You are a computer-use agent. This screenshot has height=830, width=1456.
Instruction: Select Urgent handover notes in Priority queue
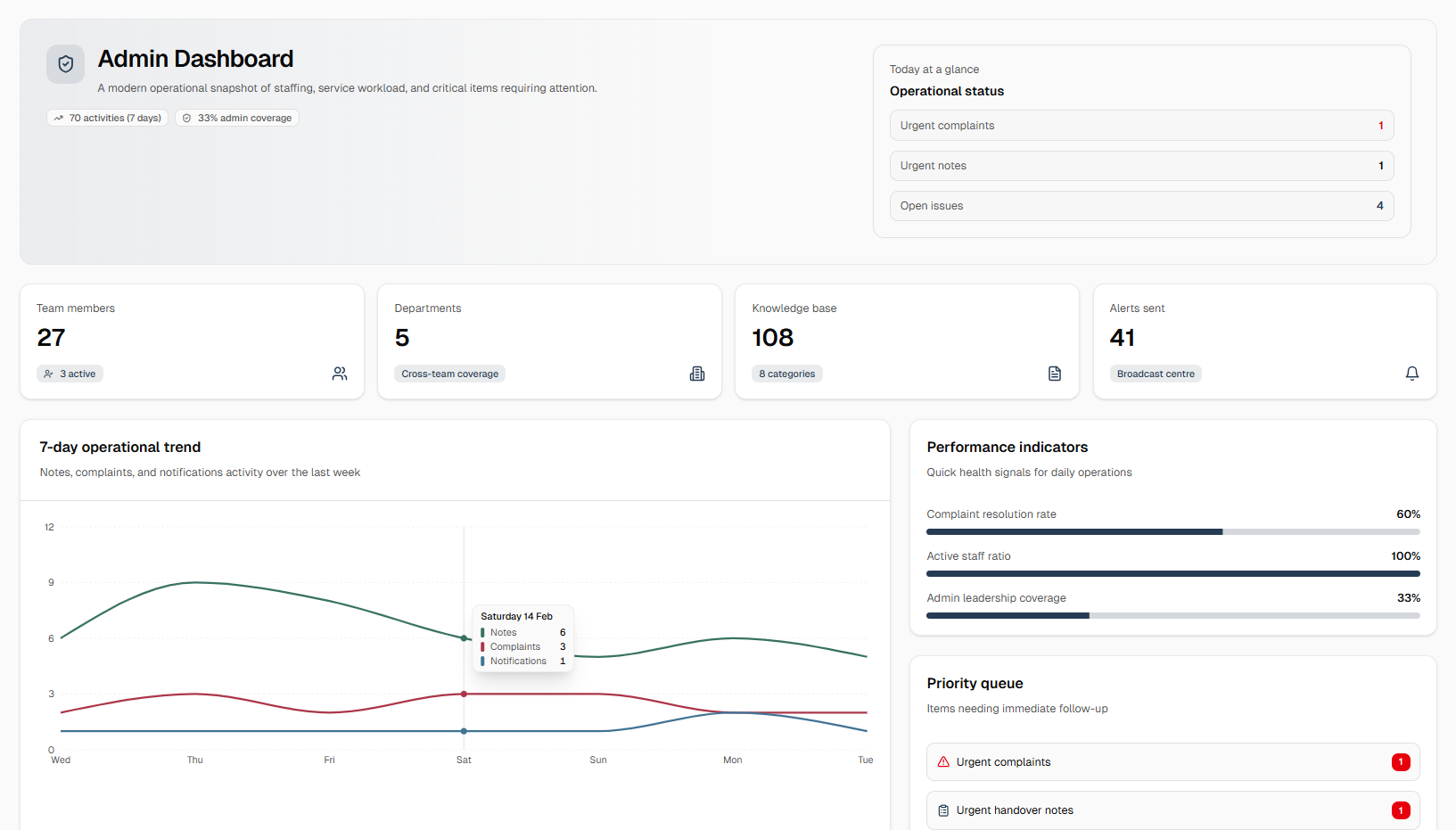point(1172,809)
